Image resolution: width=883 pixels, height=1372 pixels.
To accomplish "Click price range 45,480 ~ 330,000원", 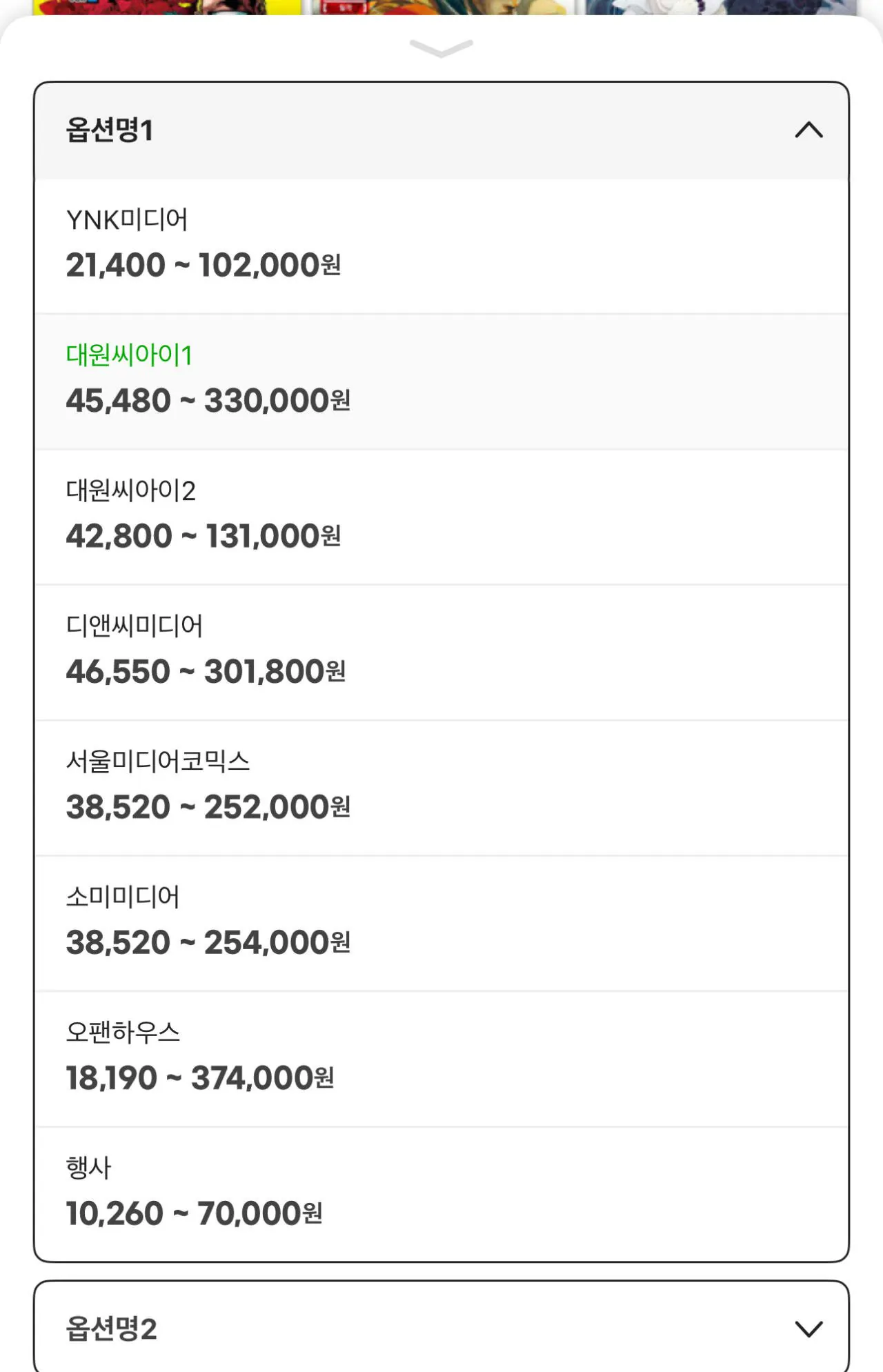I will click(208, 401).
